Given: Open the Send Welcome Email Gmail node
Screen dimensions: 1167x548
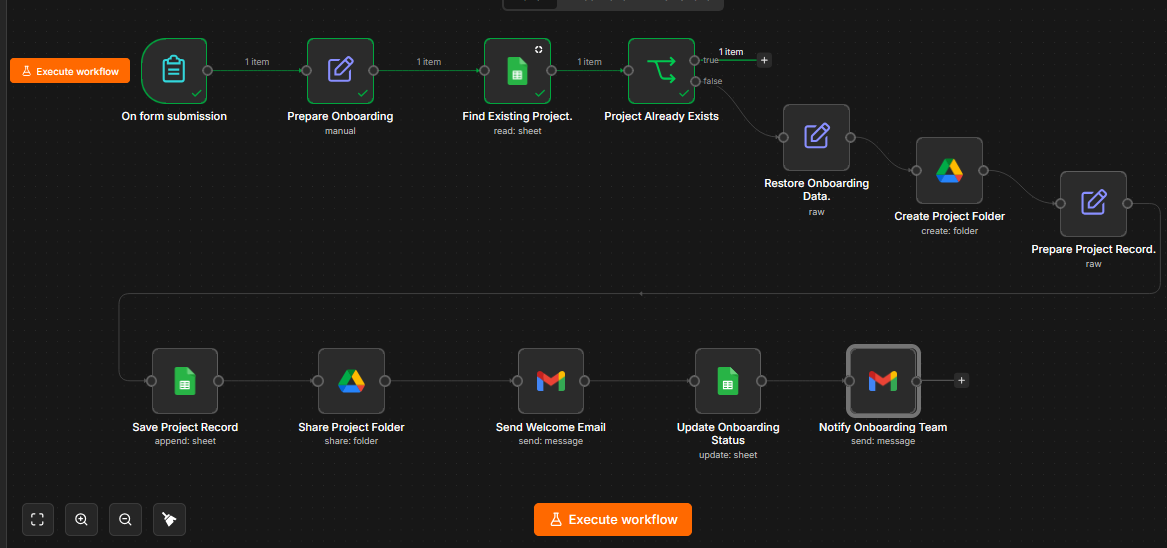Looking at the screenshot, I should pyautogui.click(x=551, y=380).
